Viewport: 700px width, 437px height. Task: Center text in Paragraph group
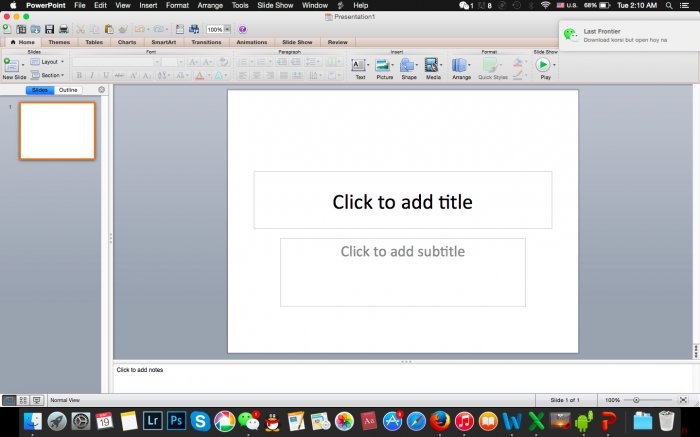[x=256, y=75]
